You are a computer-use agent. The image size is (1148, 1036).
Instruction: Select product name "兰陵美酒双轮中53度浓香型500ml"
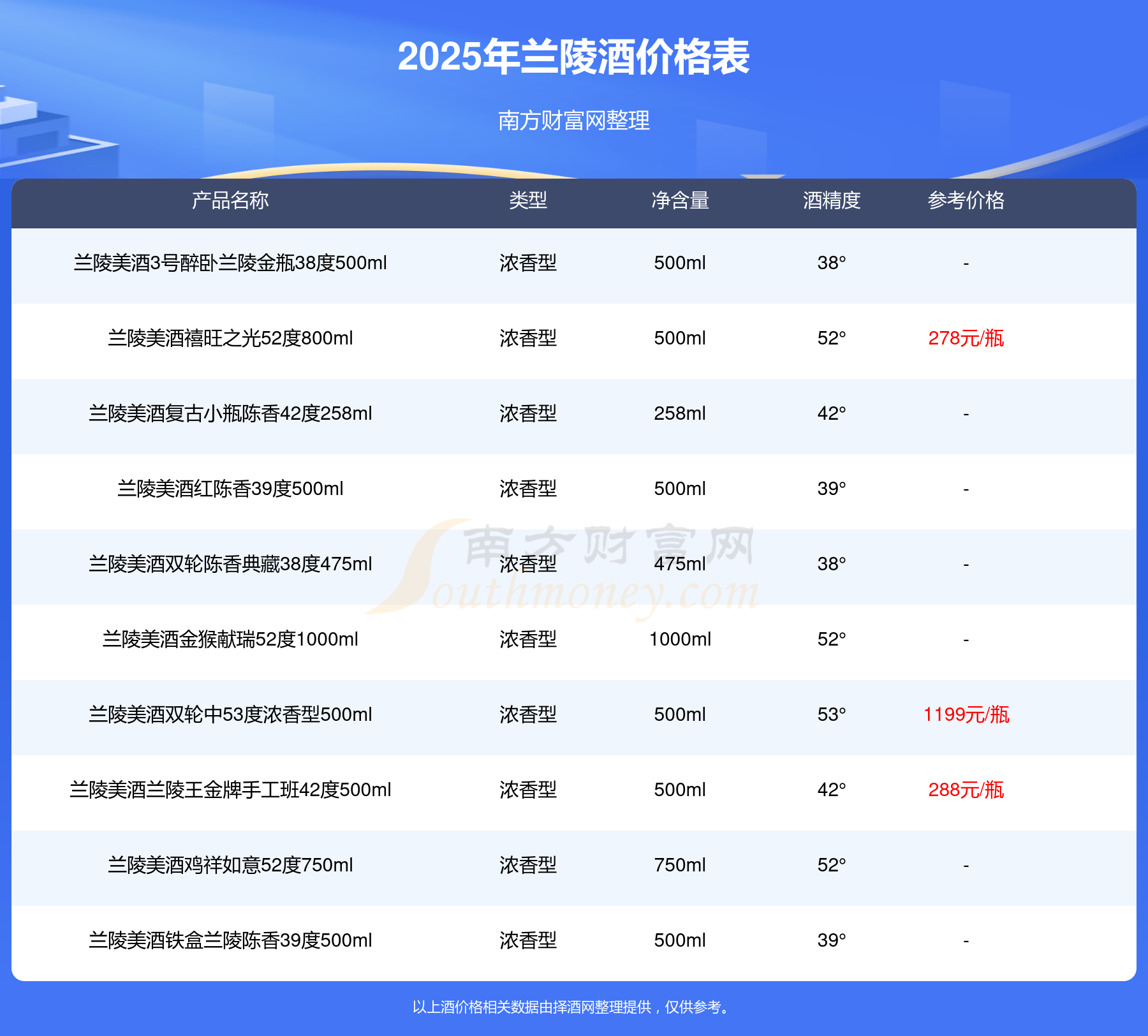pos(230,714)
